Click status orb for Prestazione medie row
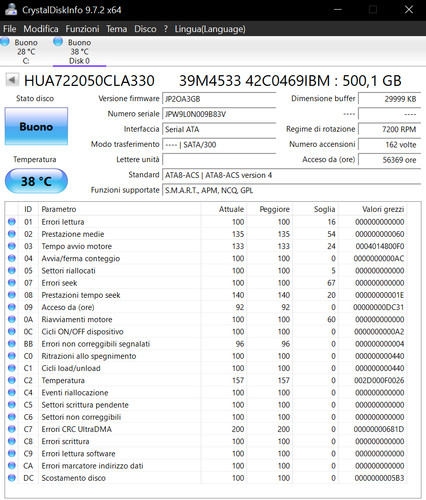 [12, 234]
